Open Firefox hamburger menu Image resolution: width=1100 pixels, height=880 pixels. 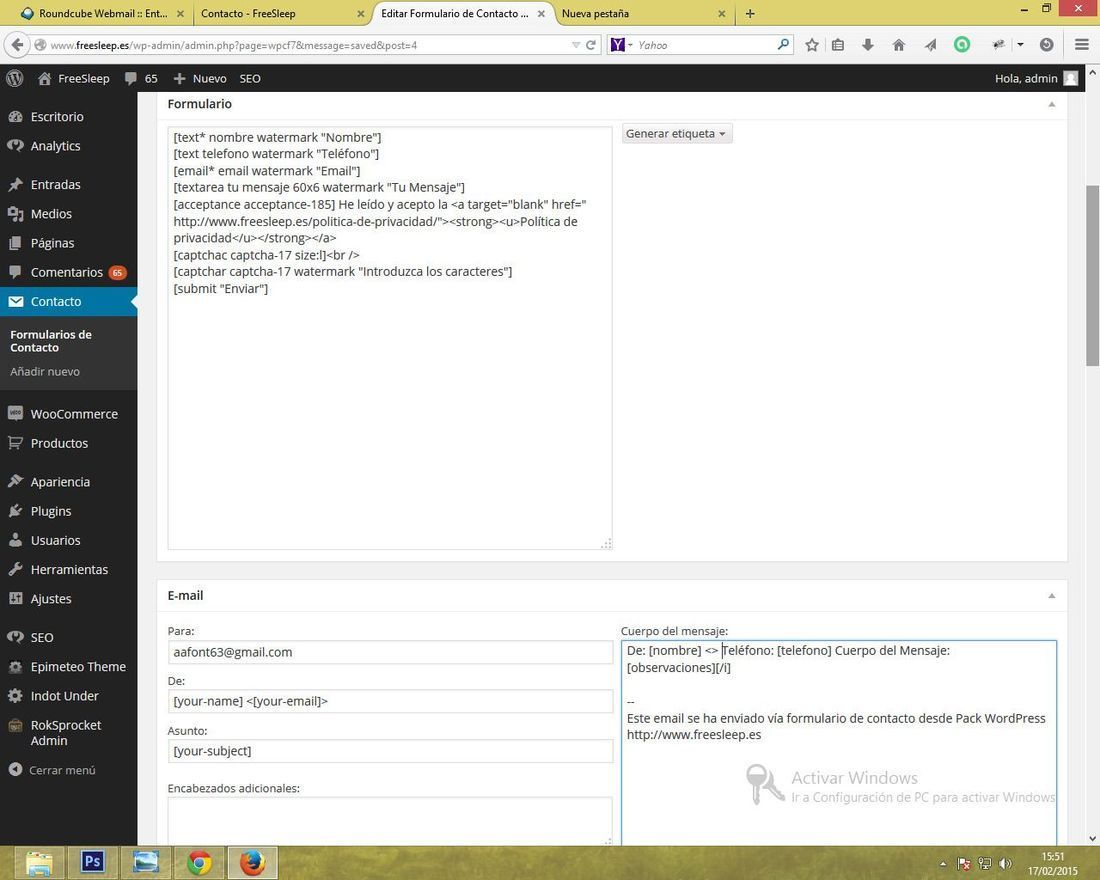click(x=1082, y=45)
